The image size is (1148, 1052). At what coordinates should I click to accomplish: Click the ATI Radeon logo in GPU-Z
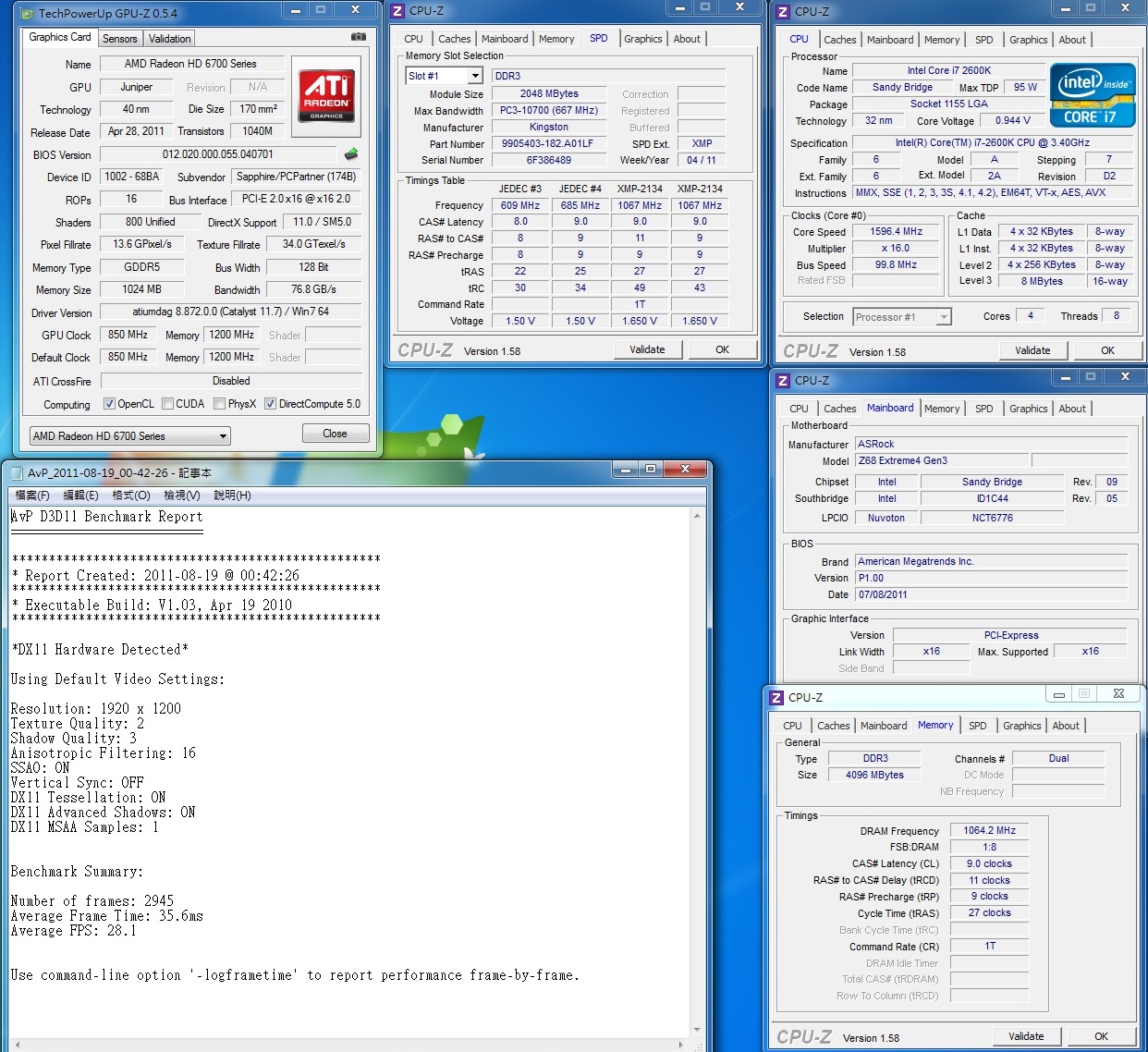tap(326, 95)
